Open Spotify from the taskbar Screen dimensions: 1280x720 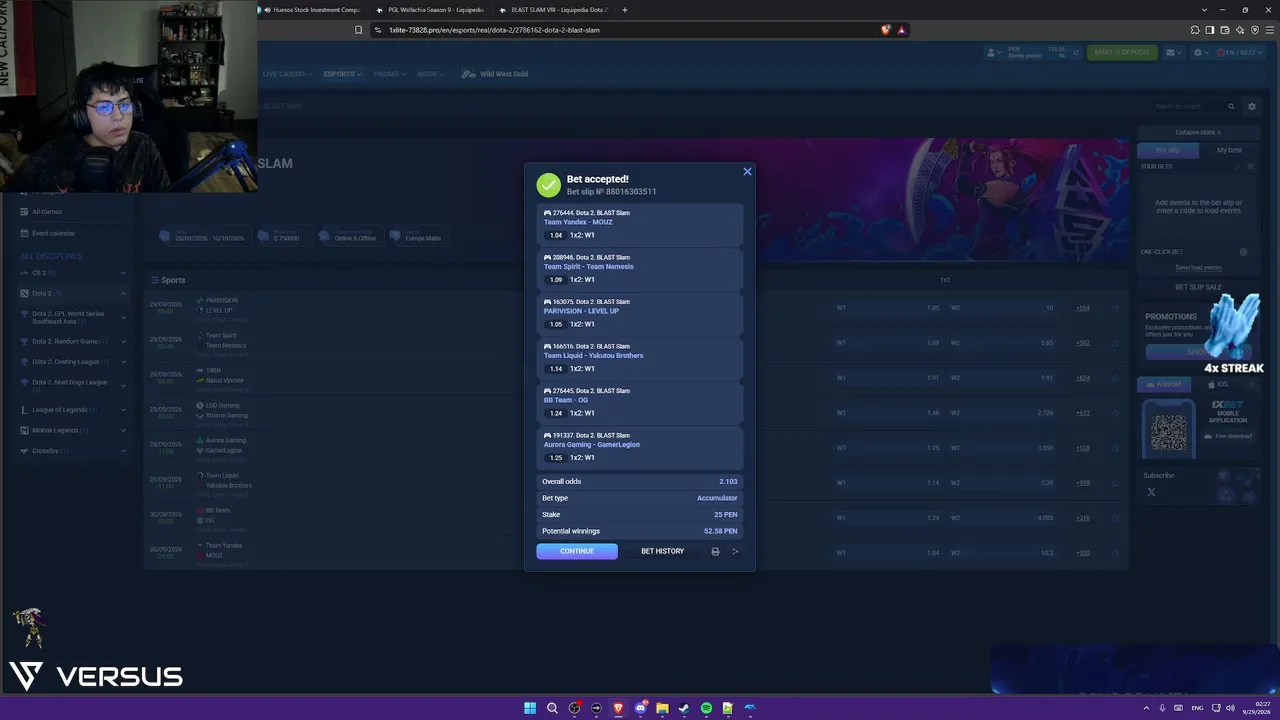[706, 708]
